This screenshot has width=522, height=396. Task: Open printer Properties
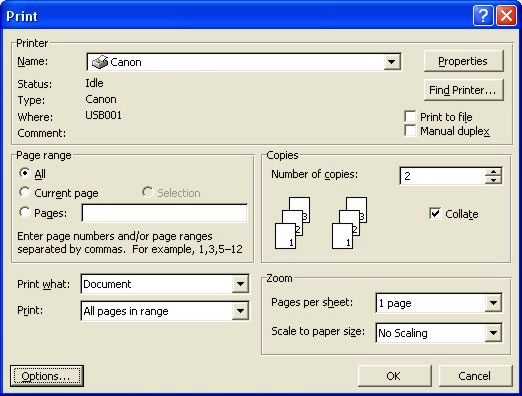tap(463, 61)
